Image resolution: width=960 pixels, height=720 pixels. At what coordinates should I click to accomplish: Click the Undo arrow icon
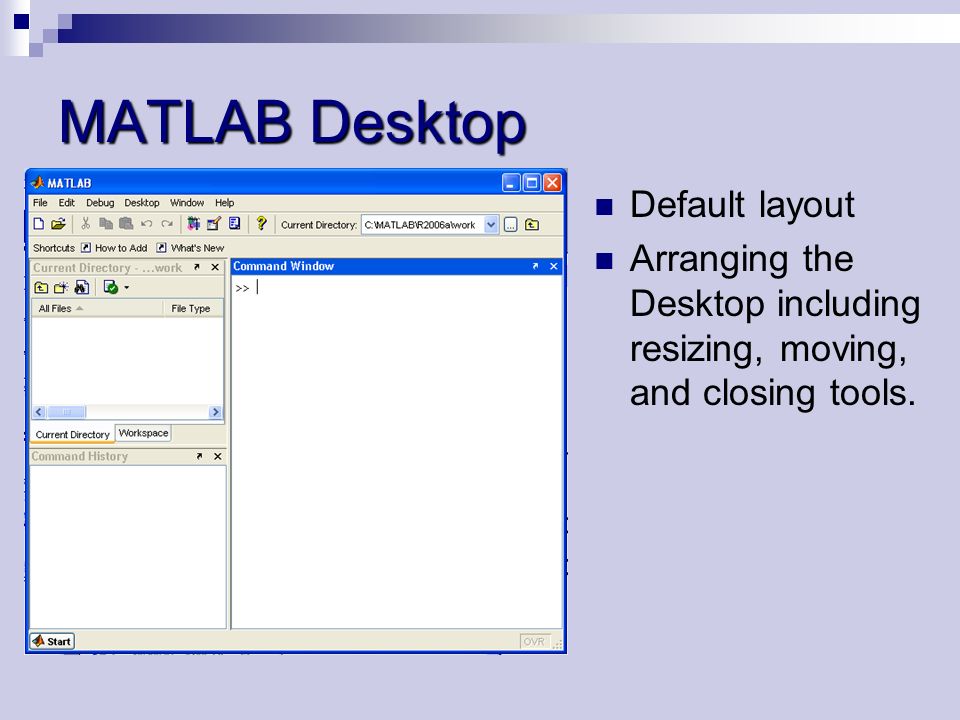click(x=146, y=224)
